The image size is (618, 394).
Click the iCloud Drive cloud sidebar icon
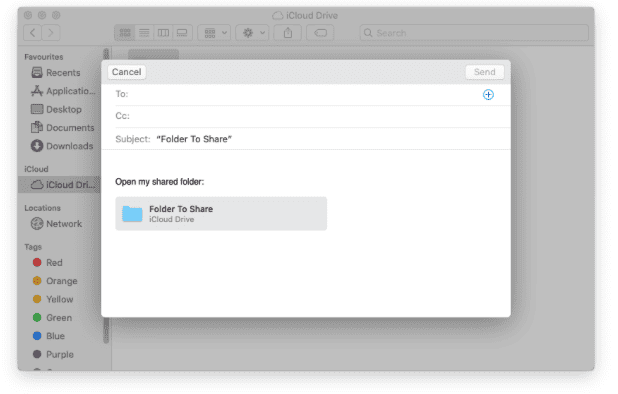point(37,184)
